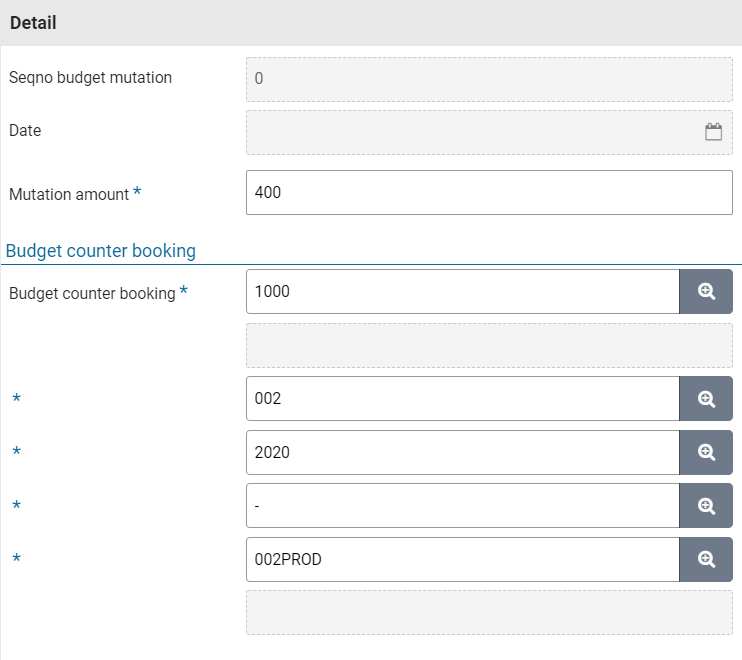Click the lookup icon beside the dash field
This screenshot has width=742, height=660.
tap(706, 506)
